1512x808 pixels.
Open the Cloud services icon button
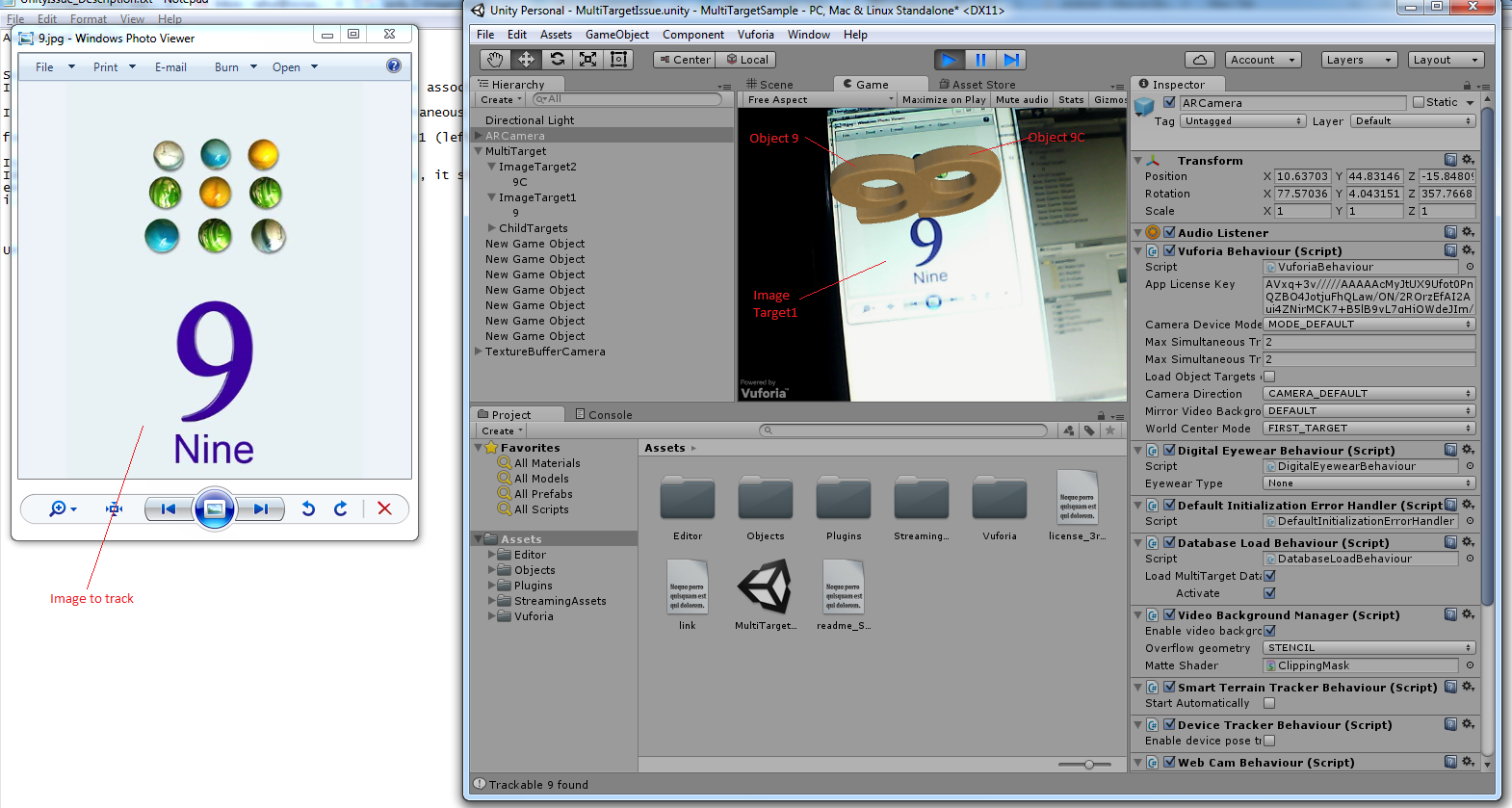click(x=1199, y=60)
